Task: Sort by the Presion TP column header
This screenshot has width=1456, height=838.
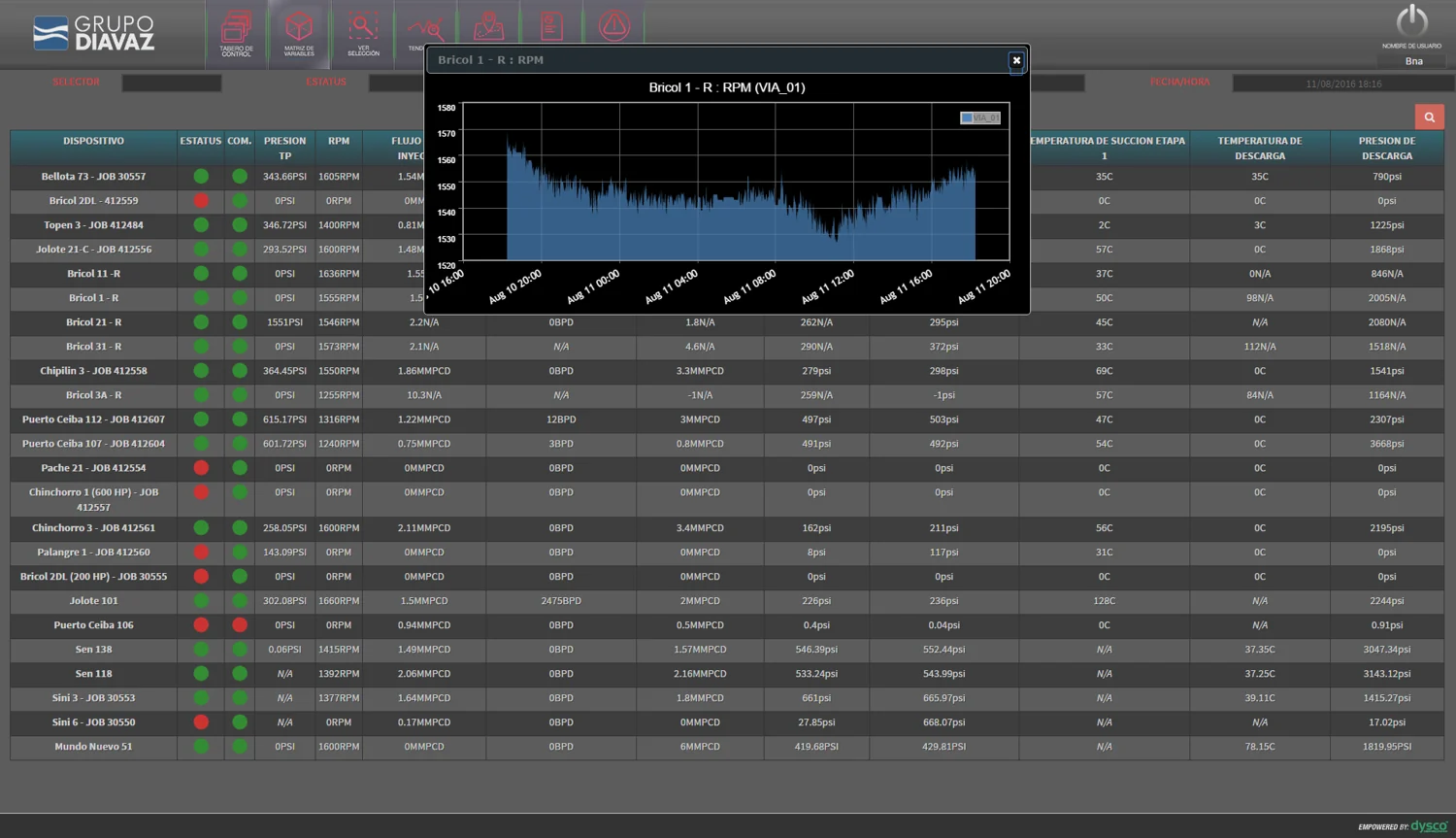Action: 284,148
